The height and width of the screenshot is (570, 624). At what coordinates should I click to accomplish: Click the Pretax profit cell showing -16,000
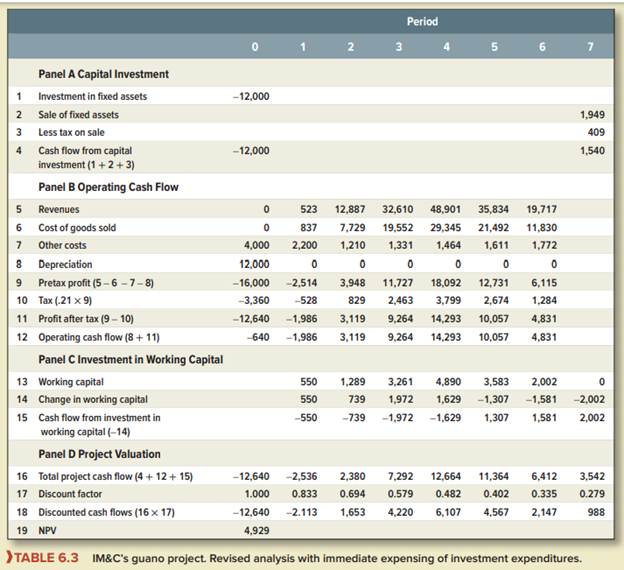[x=250, y=284]
